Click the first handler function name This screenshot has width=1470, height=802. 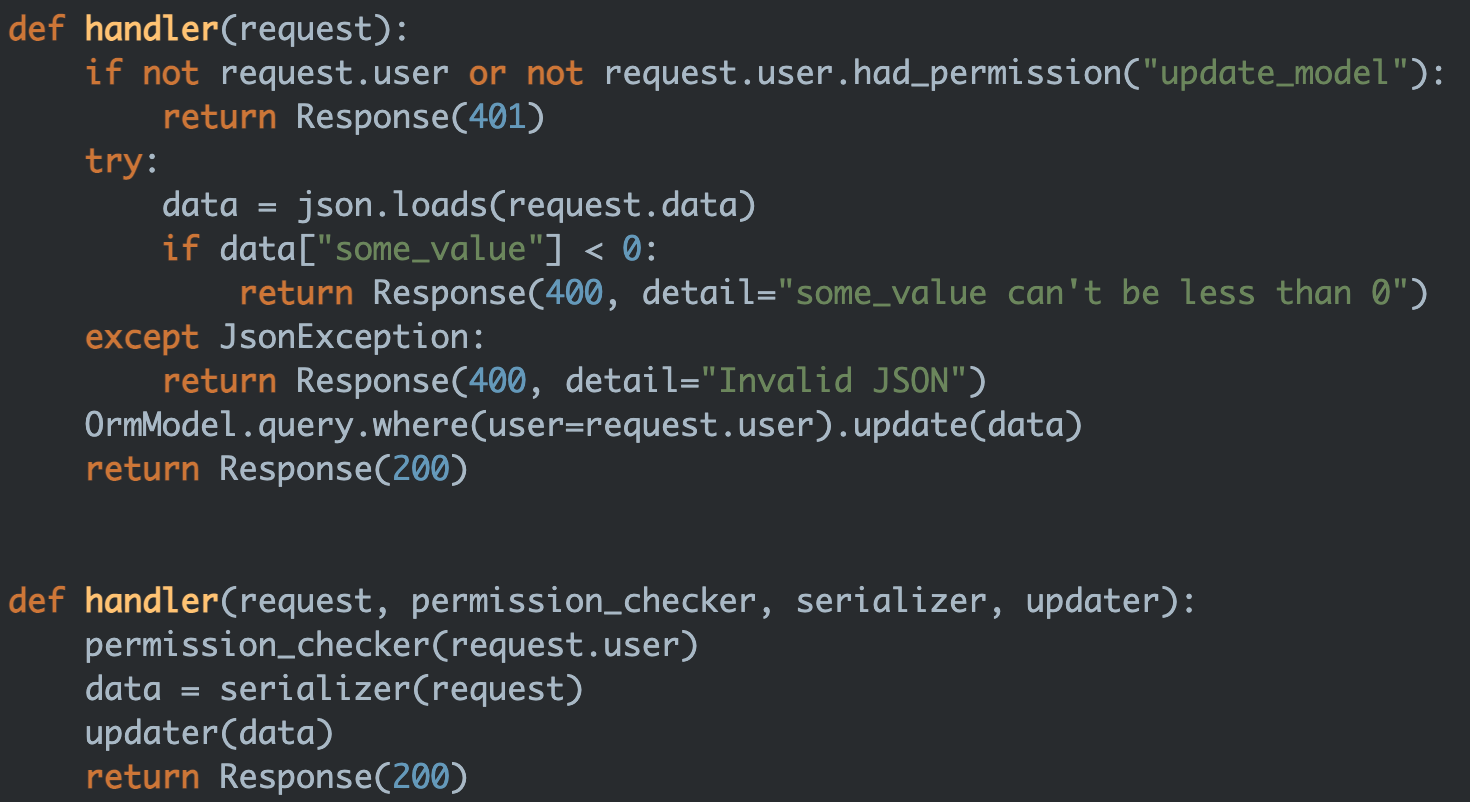[x=151, y=29]
